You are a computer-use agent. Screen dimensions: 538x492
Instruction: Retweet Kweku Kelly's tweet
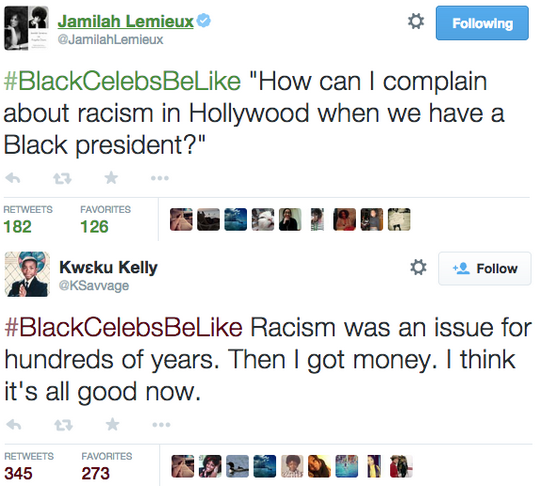[x=63, y=425]
